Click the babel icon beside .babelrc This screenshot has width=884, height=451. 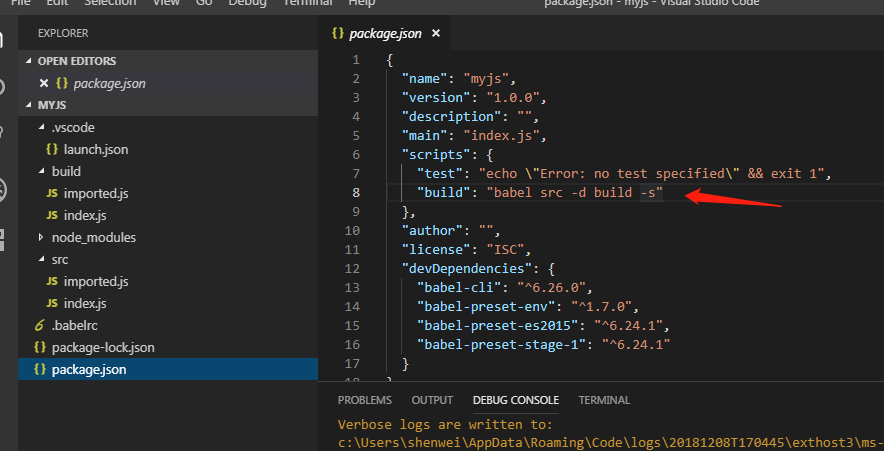pos(39,325)
